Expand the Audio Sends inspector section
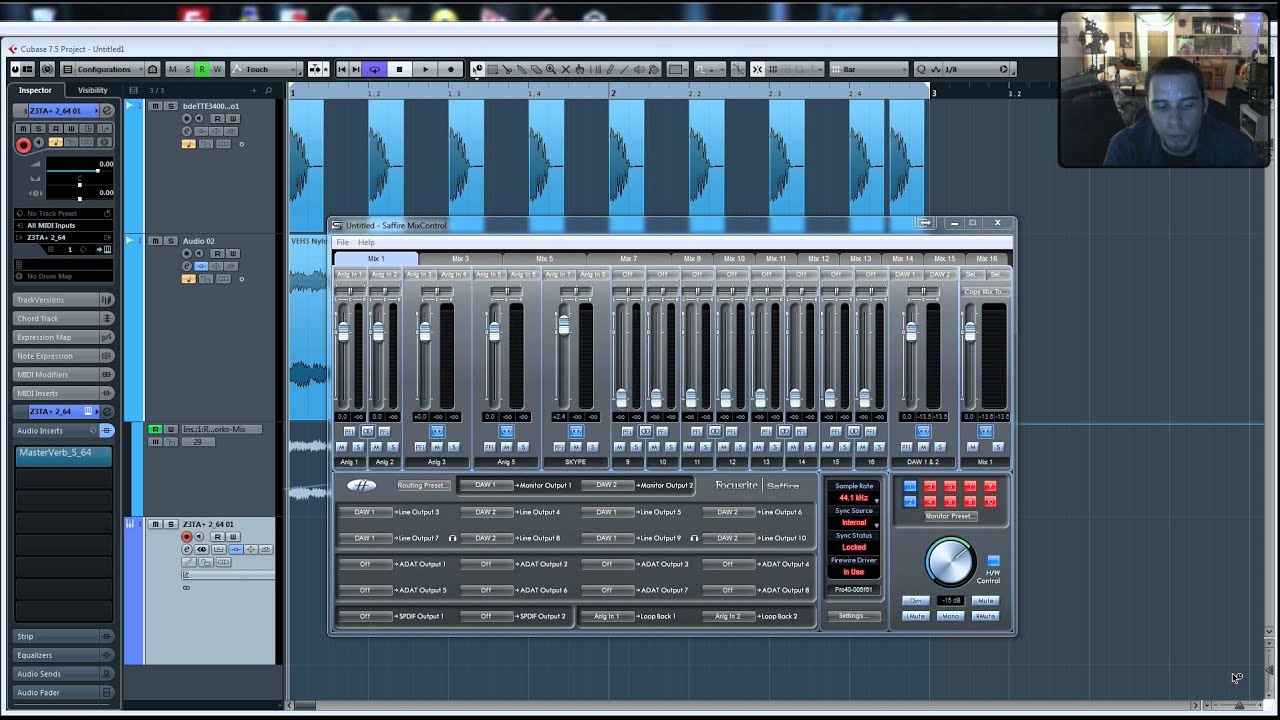Screen dimensions: 1280x720 coord(63,674)
